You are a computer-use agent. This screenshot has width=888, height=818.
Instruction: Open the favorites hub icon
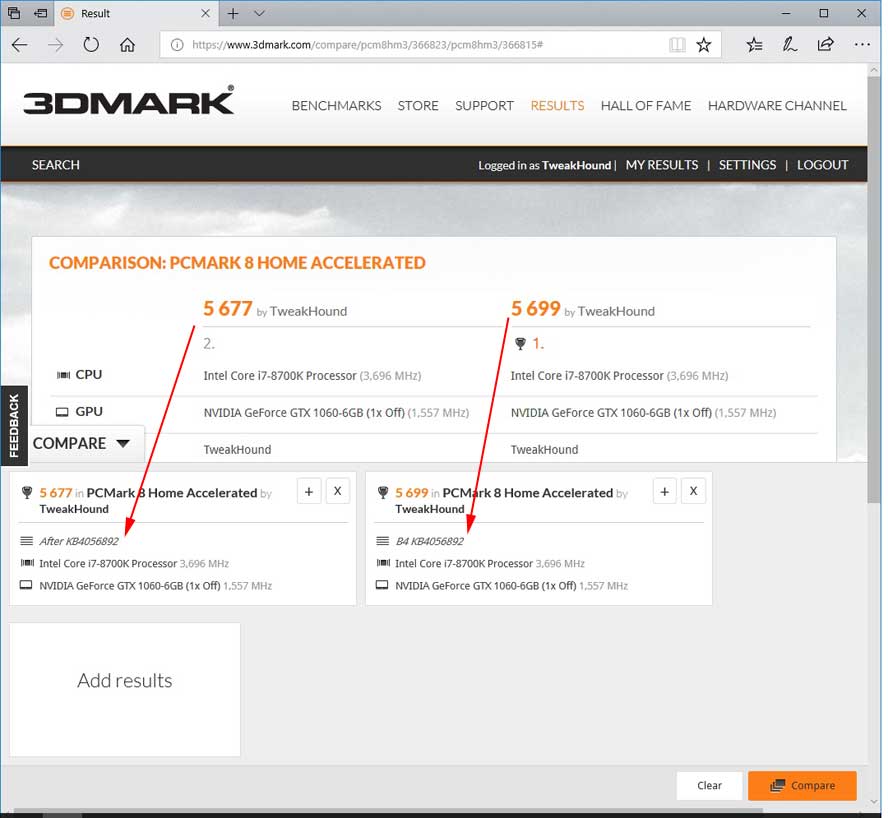tap(754, 45)
